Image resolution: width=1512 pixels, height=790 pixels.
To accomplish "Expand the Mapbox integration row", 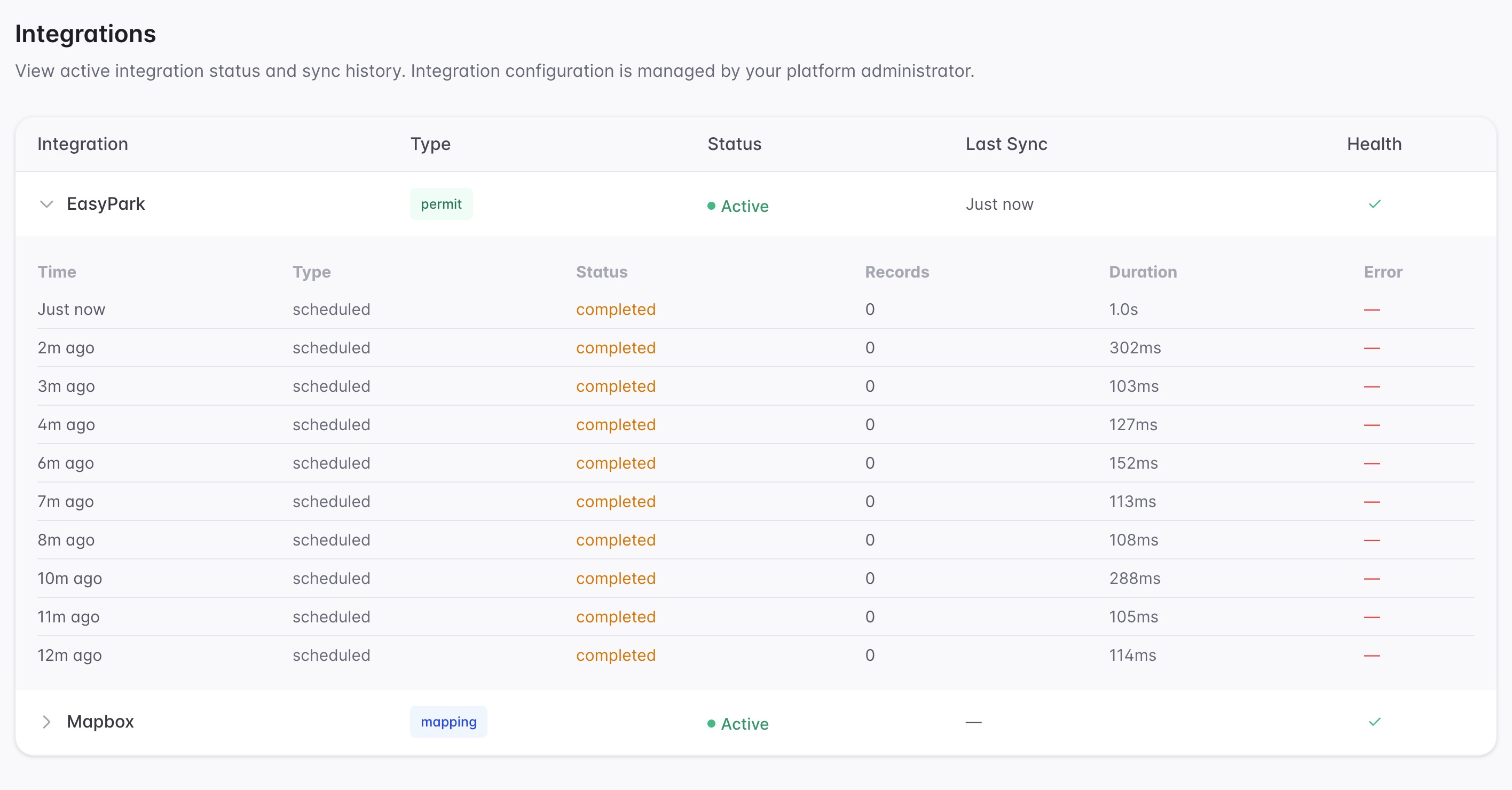I will pos(46,722).
